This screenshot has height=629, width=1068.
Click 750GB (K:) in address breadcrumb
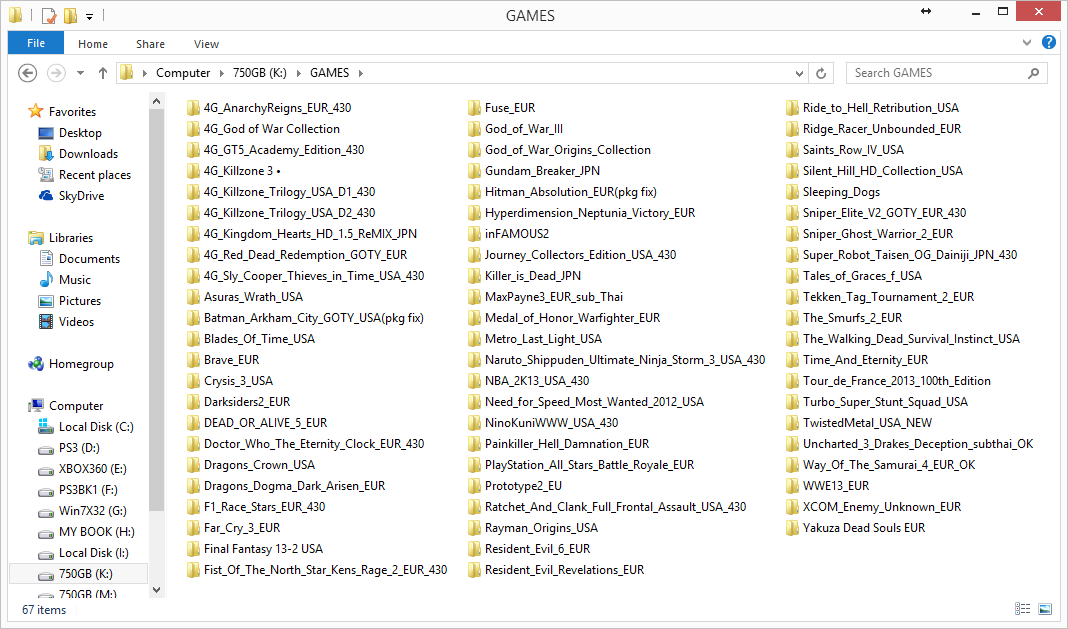pos(260,73)
